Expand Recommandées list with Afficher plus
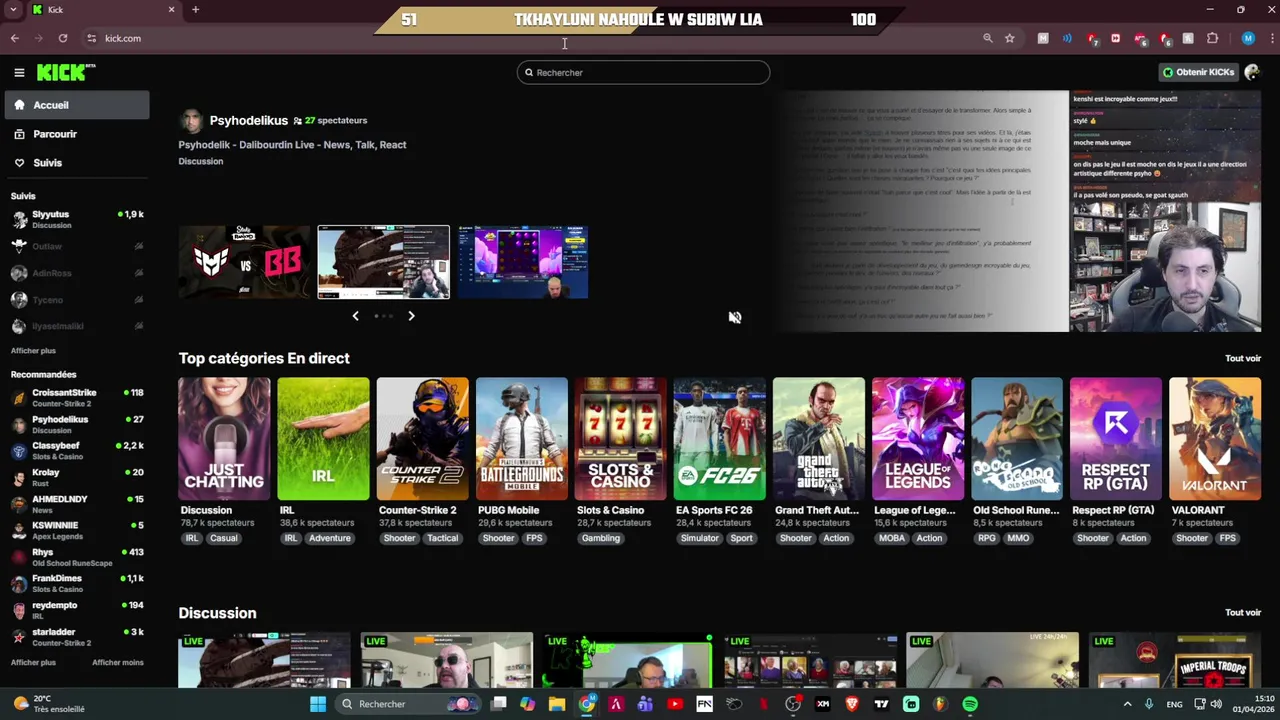Screen dimensions: 1280x720 33,662
